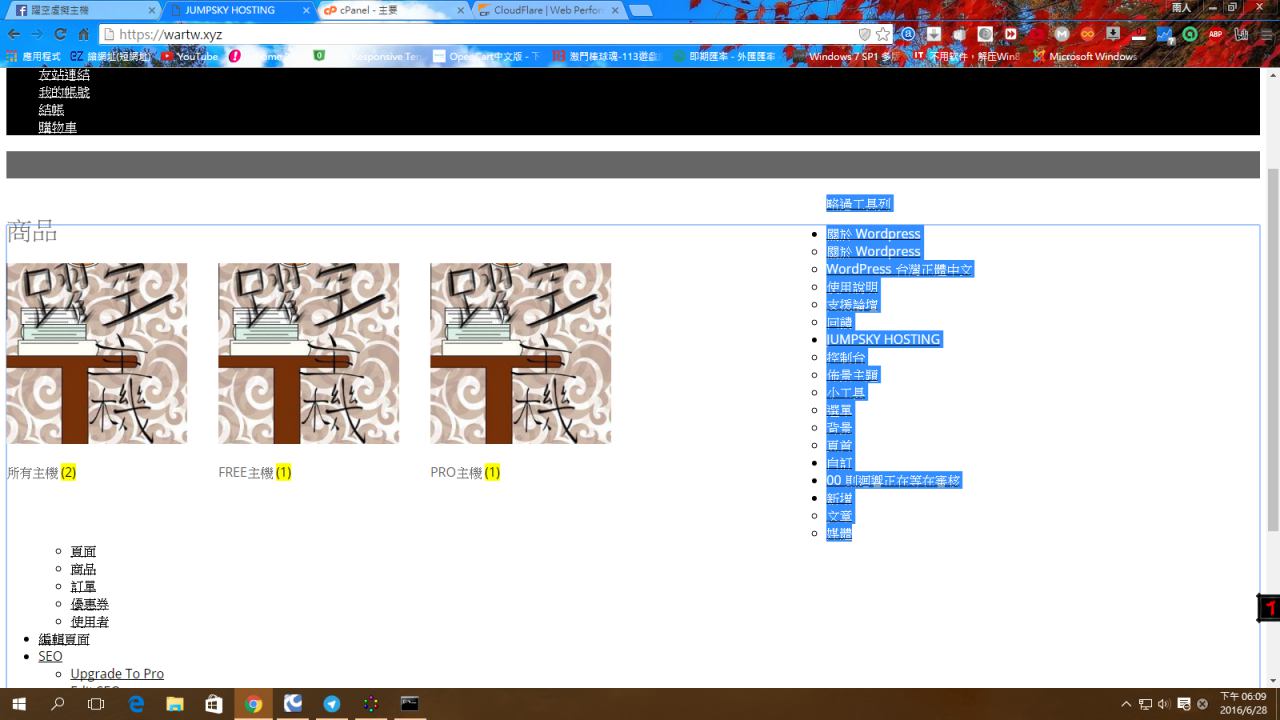Viewport: 1280px width, 720px height.
Task: Open the 應用程式 apps bookmark
Action: click(x=33, y=56)
